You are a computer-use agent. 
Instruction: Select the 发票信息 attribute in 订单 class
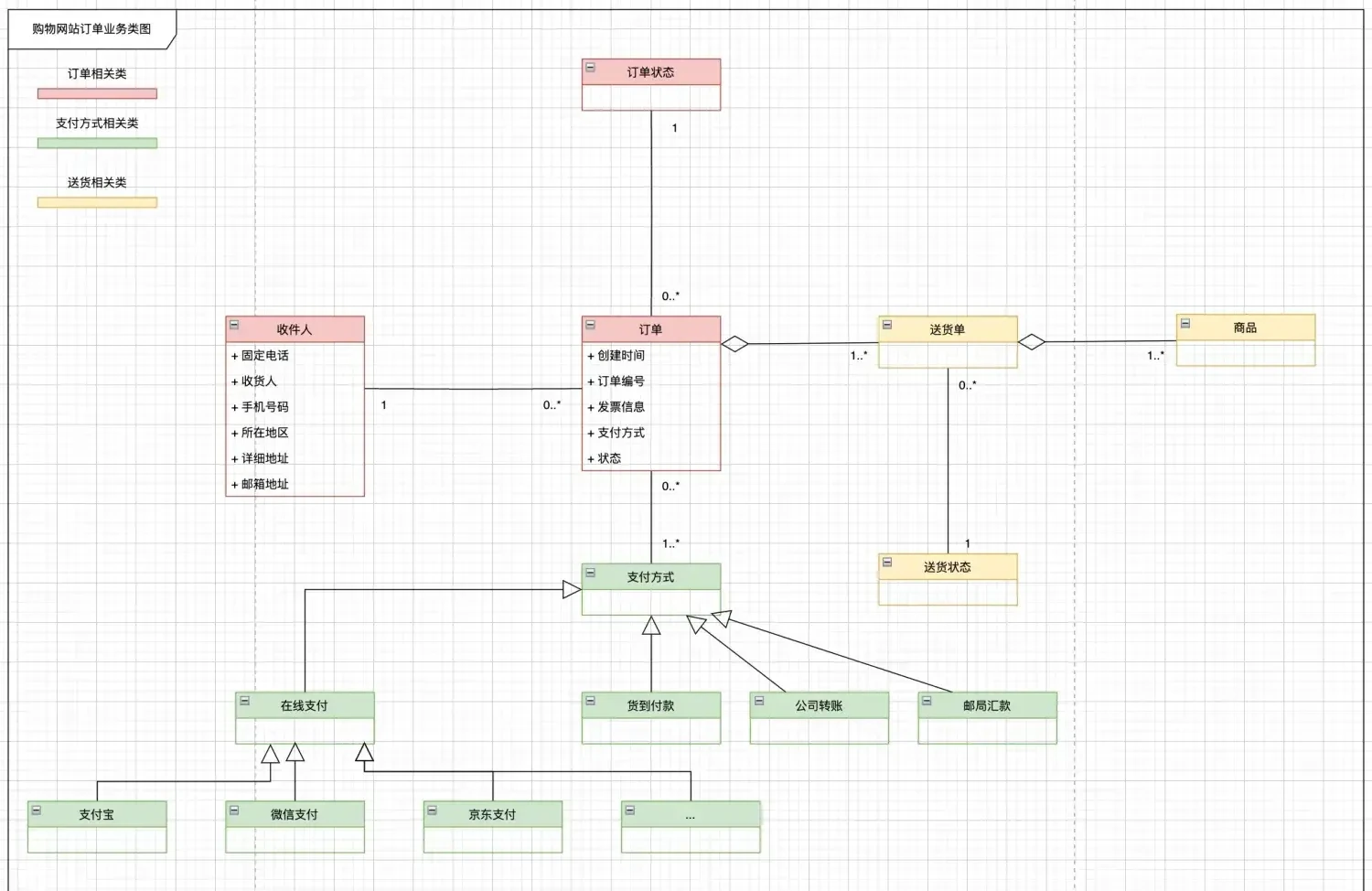[620, 407]
